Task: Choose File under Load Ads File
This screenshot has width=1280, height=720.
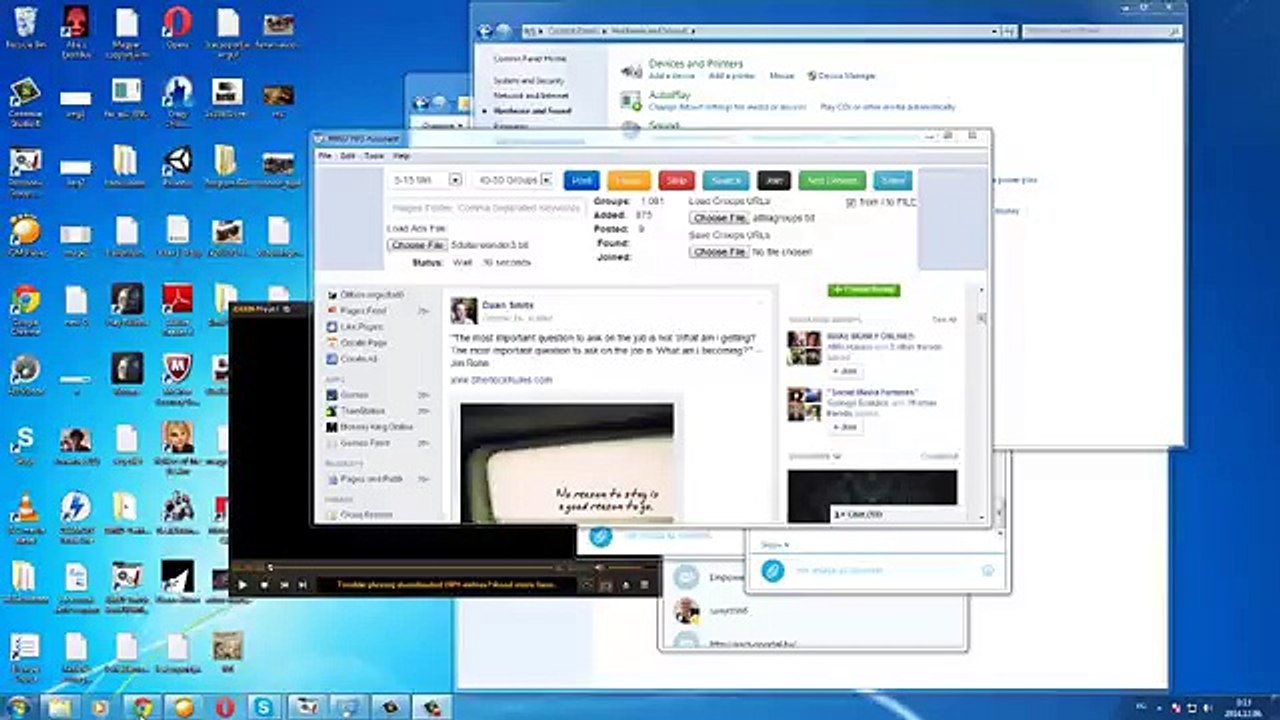Action: (418, 245)
